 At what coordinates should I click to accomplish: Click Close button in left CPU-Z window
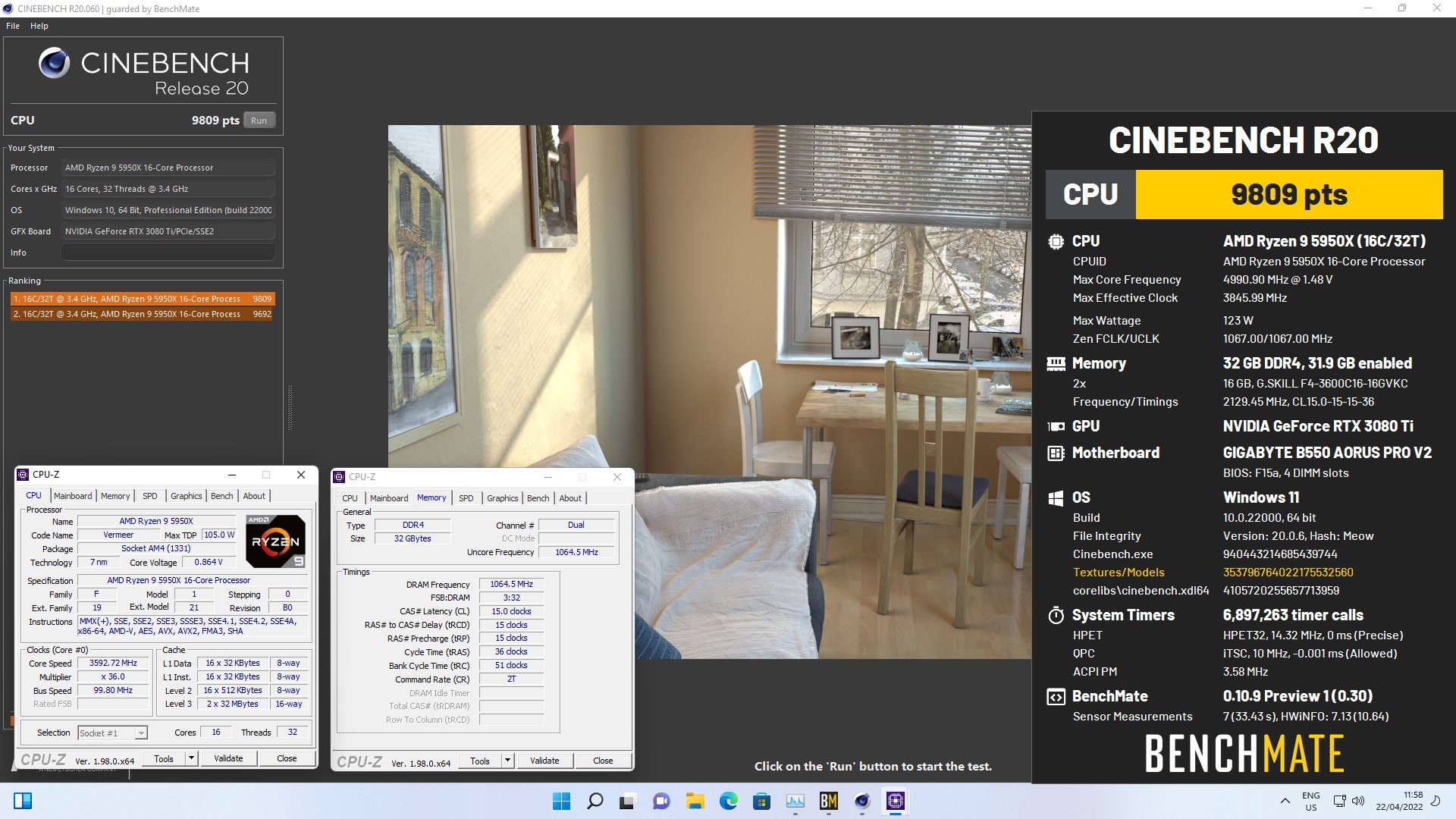[x=287, y=758]
